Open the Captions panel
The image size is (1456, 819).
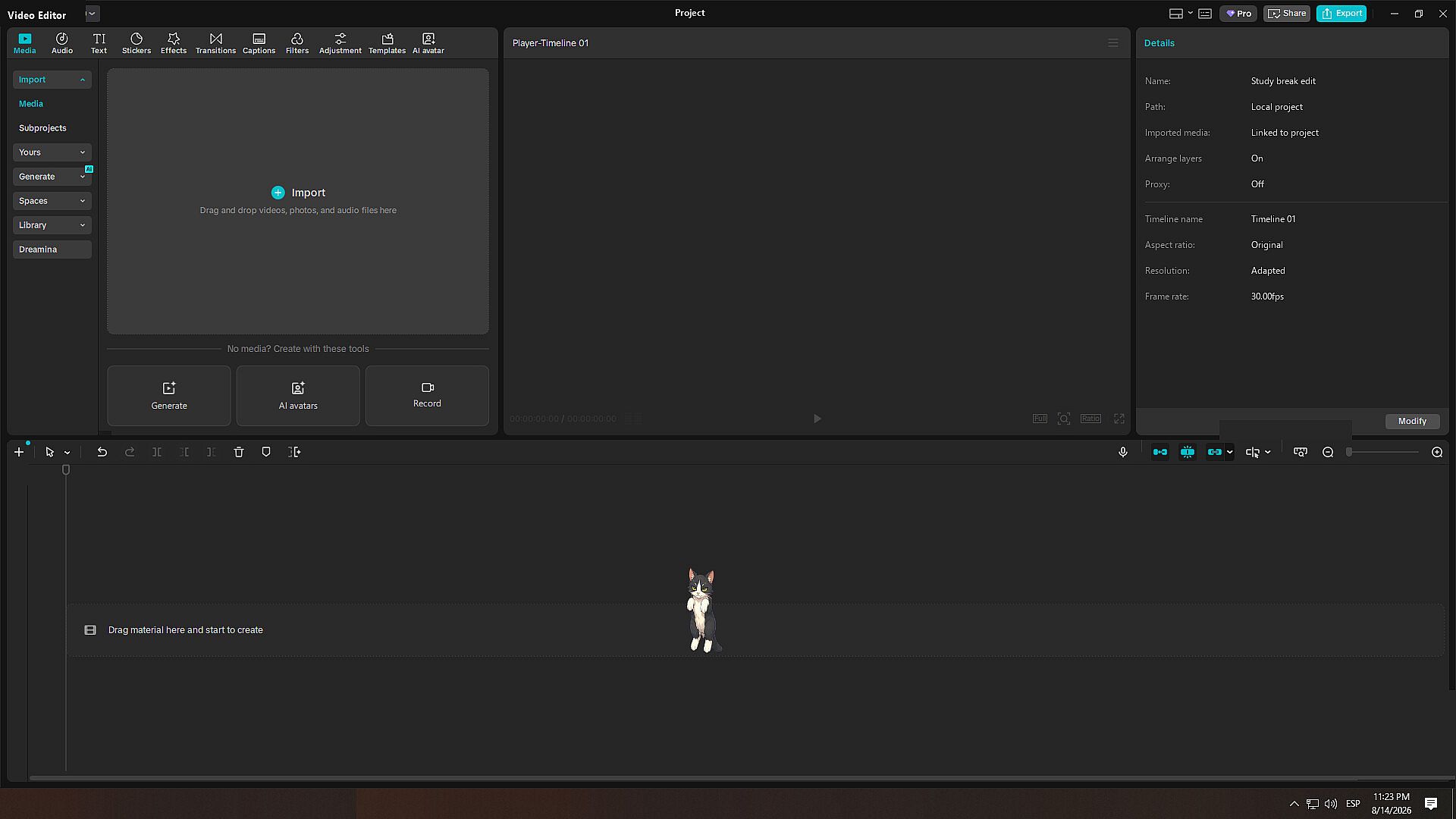259,43
